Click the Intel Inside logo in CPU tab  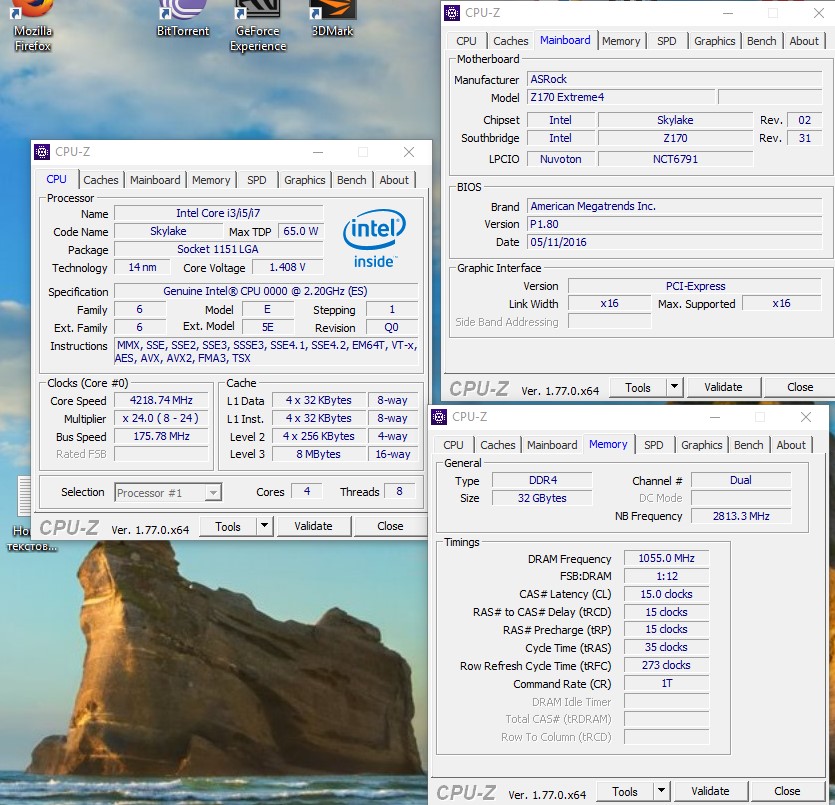(373, 238)
